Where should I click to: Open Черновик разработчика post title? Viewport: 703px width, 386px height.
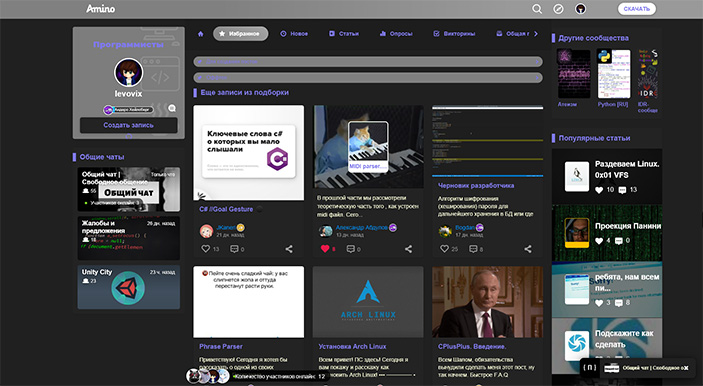pyautogui.click(x=476, y=186)
